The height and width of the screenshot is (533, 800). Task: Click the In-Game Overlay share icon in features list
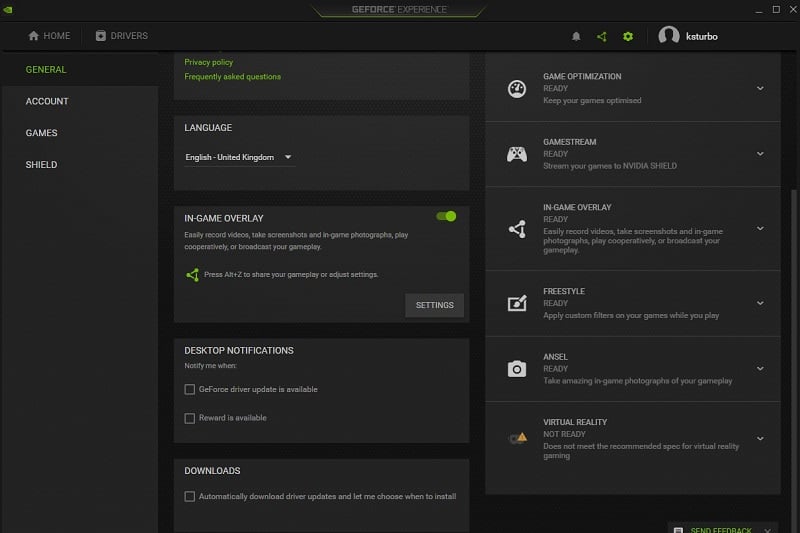tap(517, 229)
